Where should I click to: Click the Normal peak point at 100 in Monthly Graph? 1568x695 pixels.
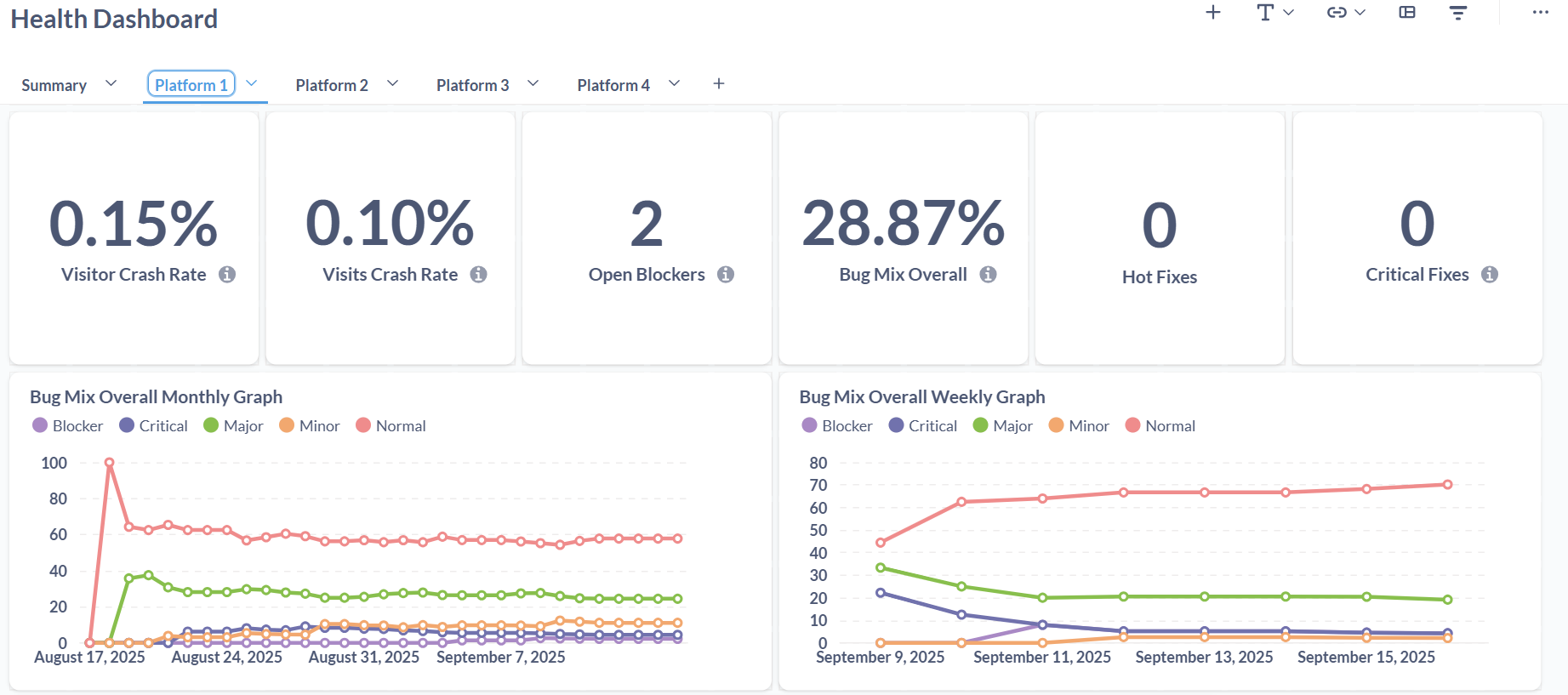point(109,463)
